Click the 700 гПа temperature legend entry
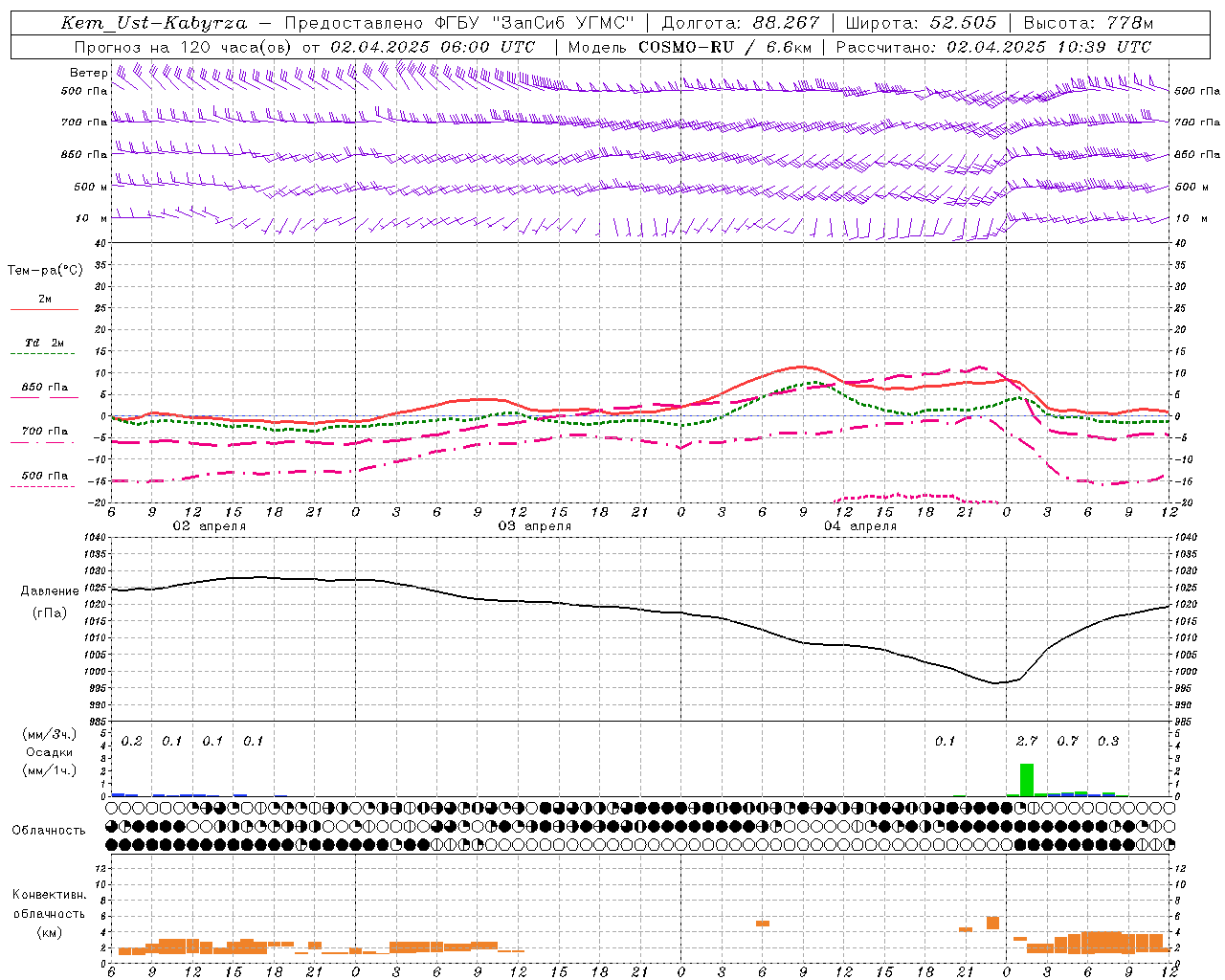Viewport: 1225px width, 980px height. coord(45,432)
